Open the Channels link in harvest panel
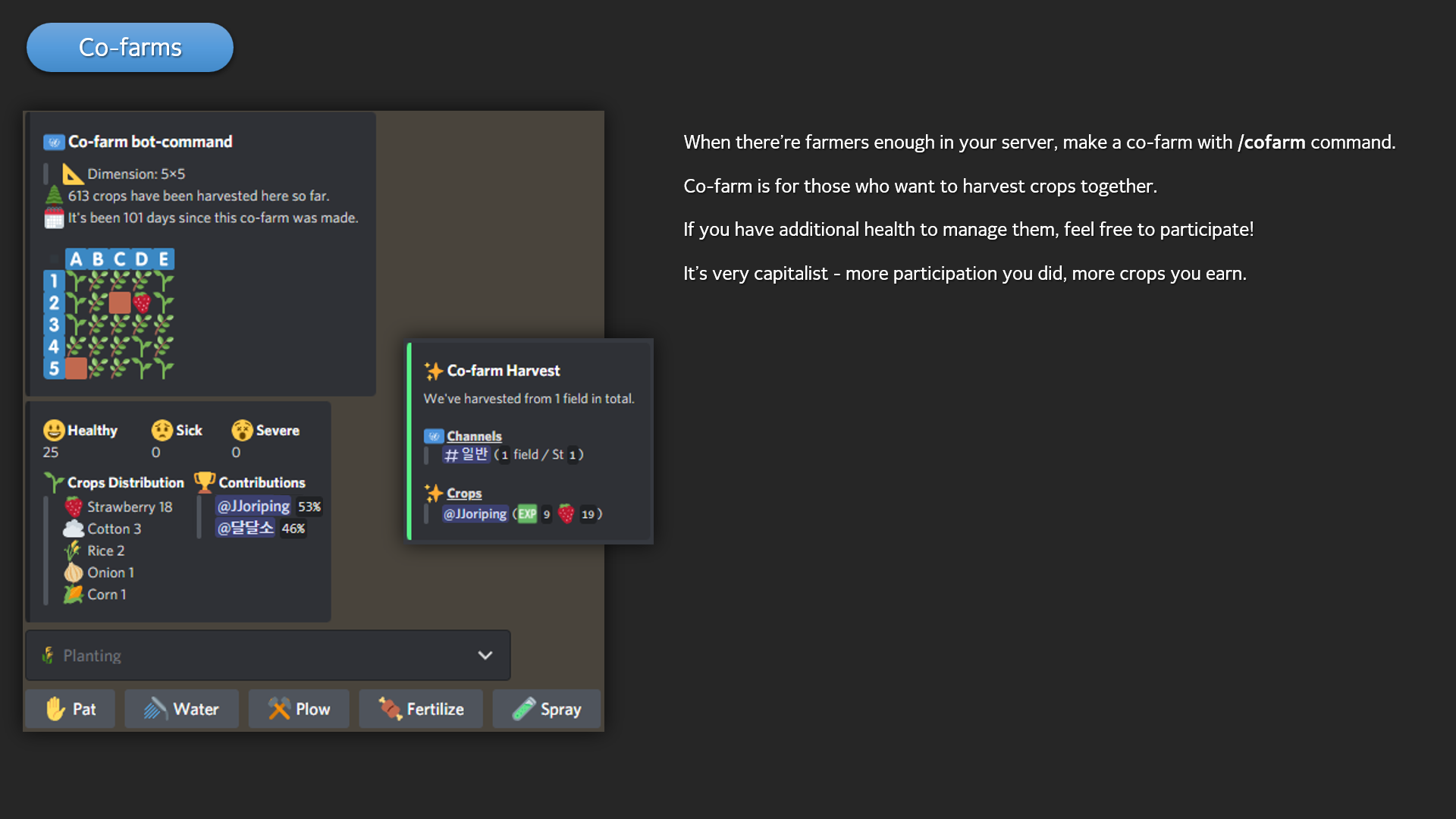The height and width of the screenshot is (819, 1456). click(474, 436)
